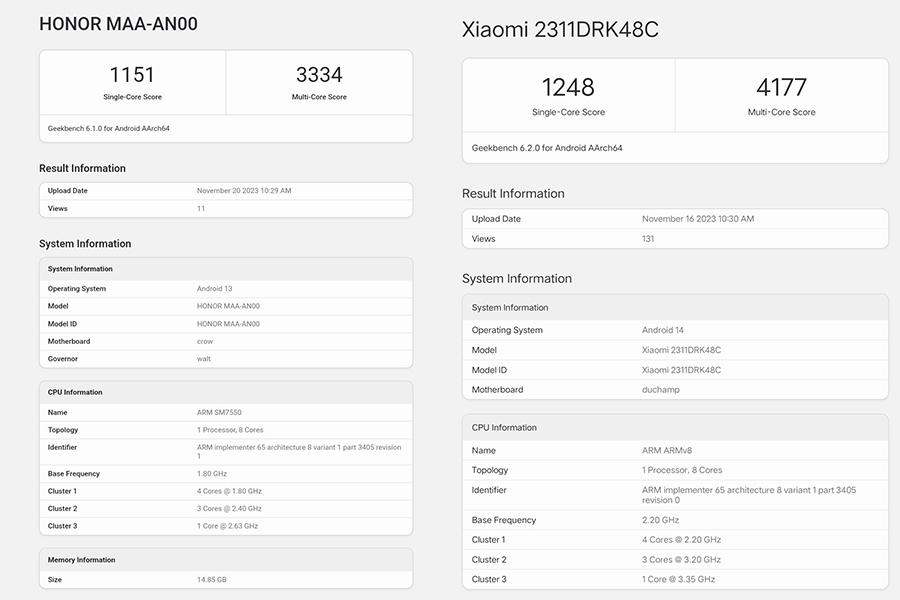Click "Geekbench 6.2.0 for Android AArch64" text
Image resolution: width=900 pixels, height=600 pixels.
pyautogui.click(x=547, y=148)
